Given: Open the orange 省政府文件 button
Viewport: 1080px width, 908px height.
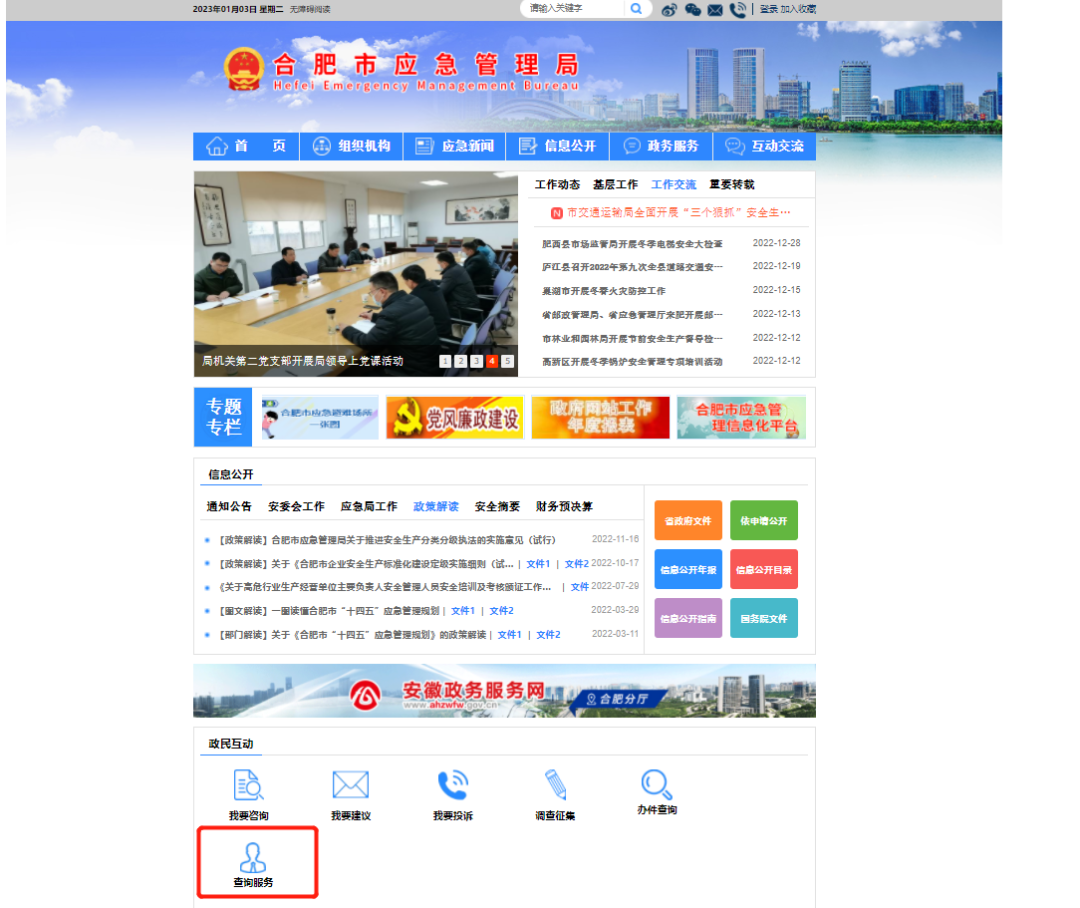Looking at the screenshot, I should (687, 521).
